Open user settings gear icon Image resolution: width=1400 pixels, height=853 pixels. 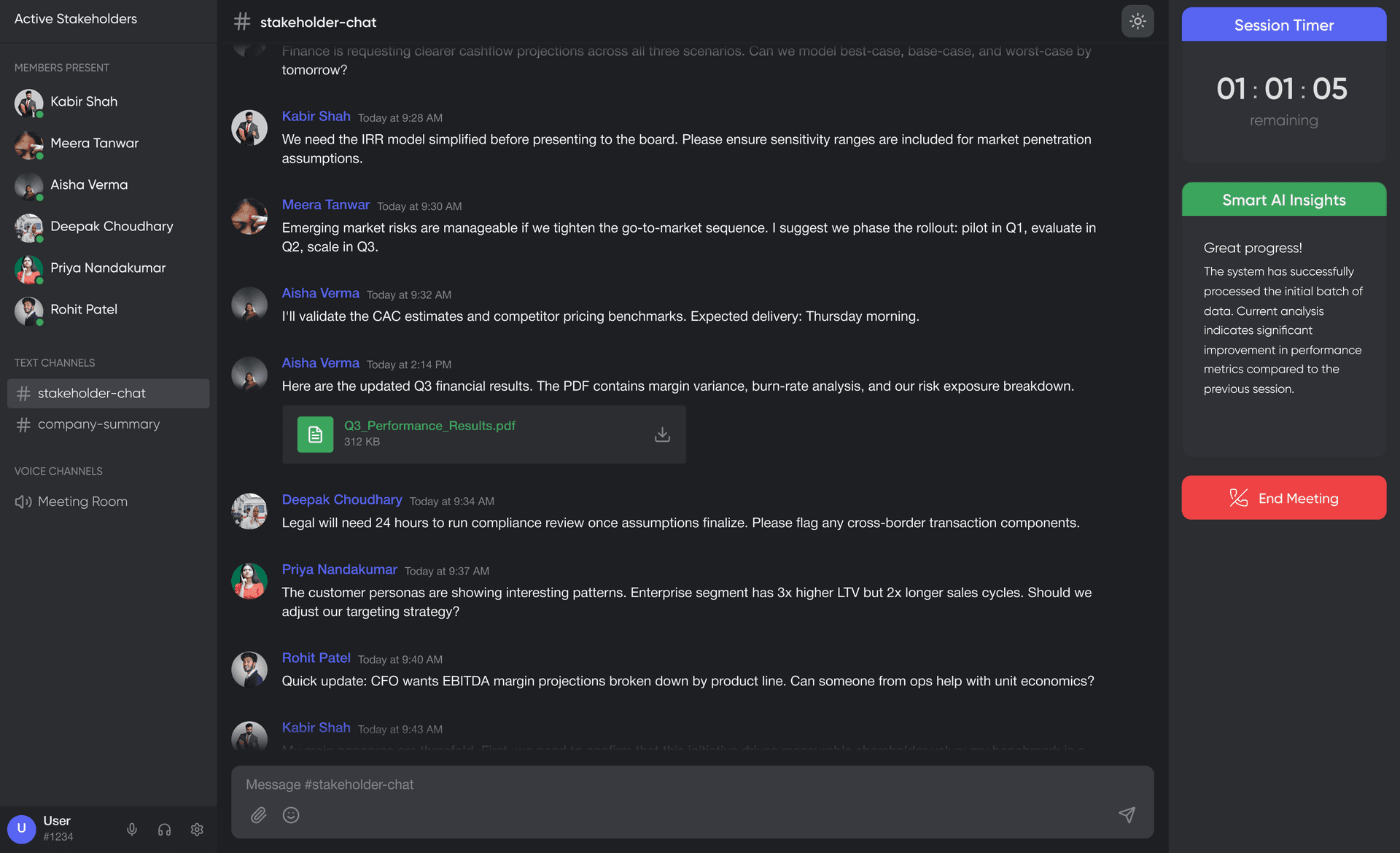click(x=197, y=830)
